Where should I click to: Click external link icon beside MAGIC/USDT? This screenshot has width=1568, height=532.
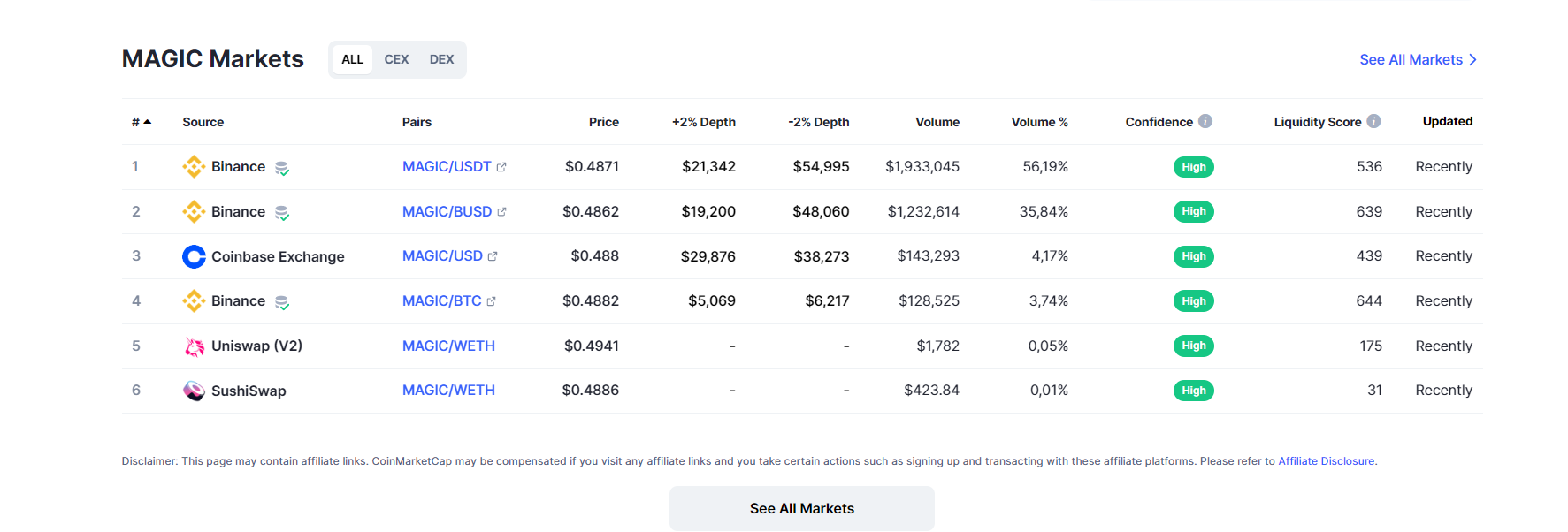click(x=501, y=167)
